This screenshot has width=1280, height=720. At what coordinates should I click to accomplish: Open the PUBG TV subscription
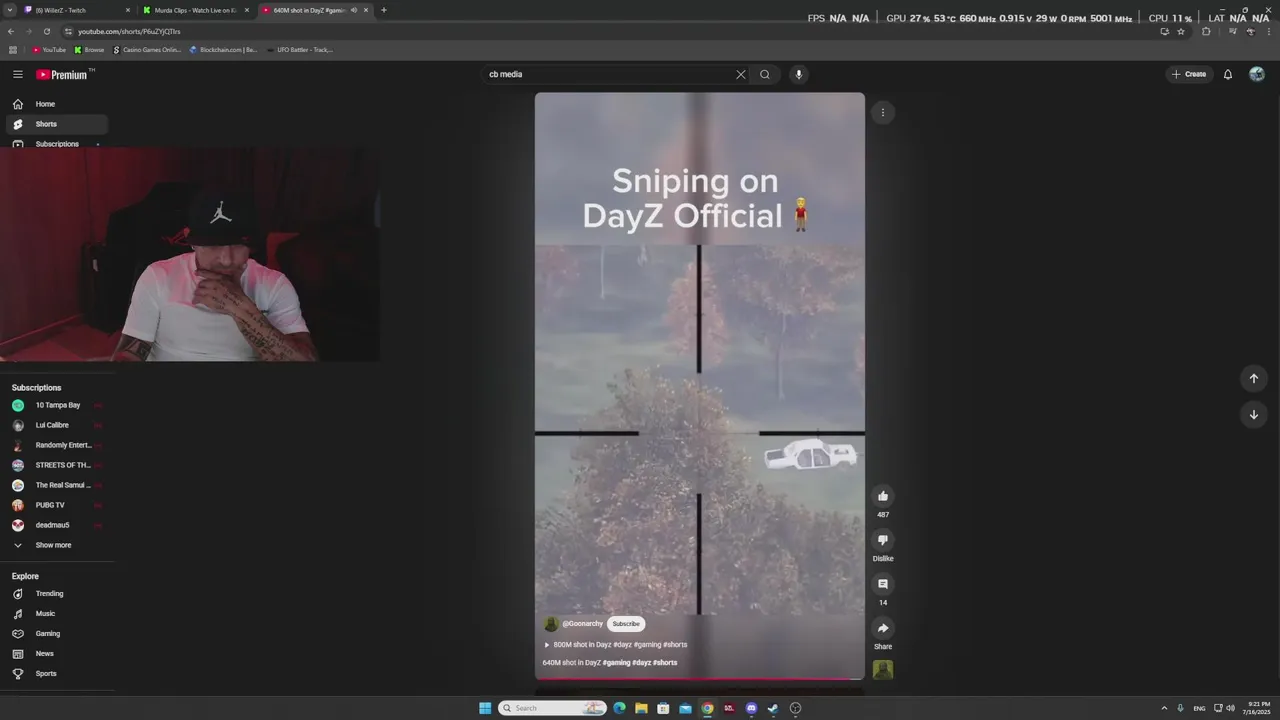(57, 505)
